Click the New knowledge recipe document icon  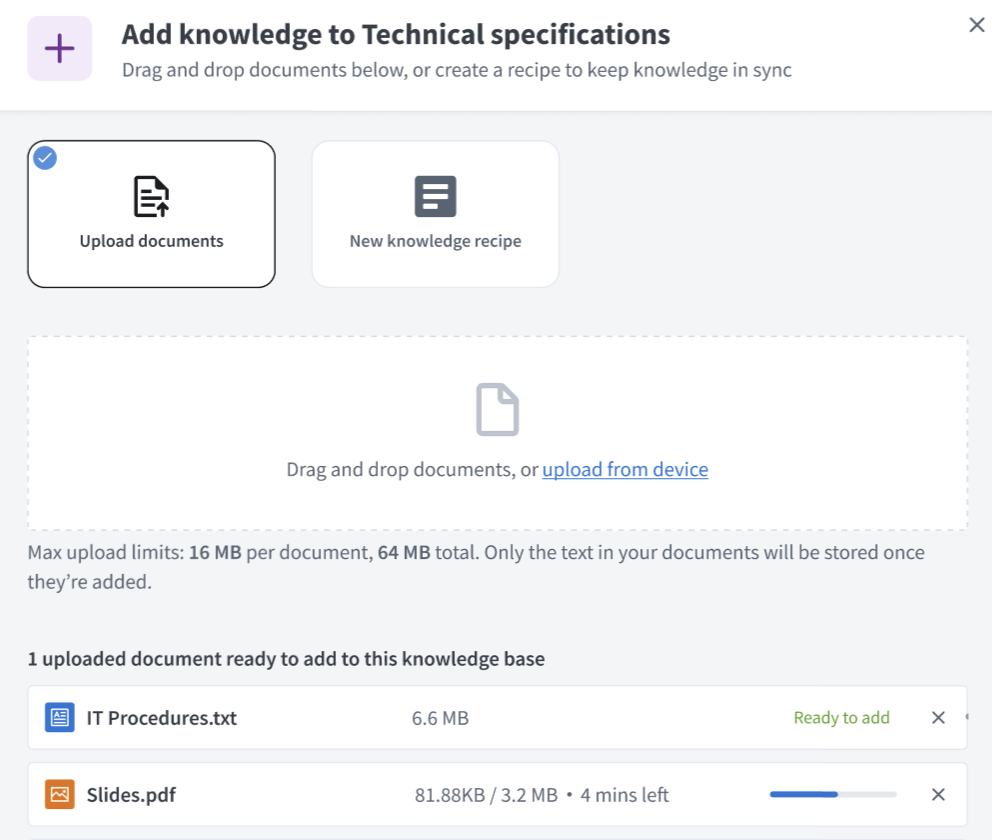[x=434, y=196]
